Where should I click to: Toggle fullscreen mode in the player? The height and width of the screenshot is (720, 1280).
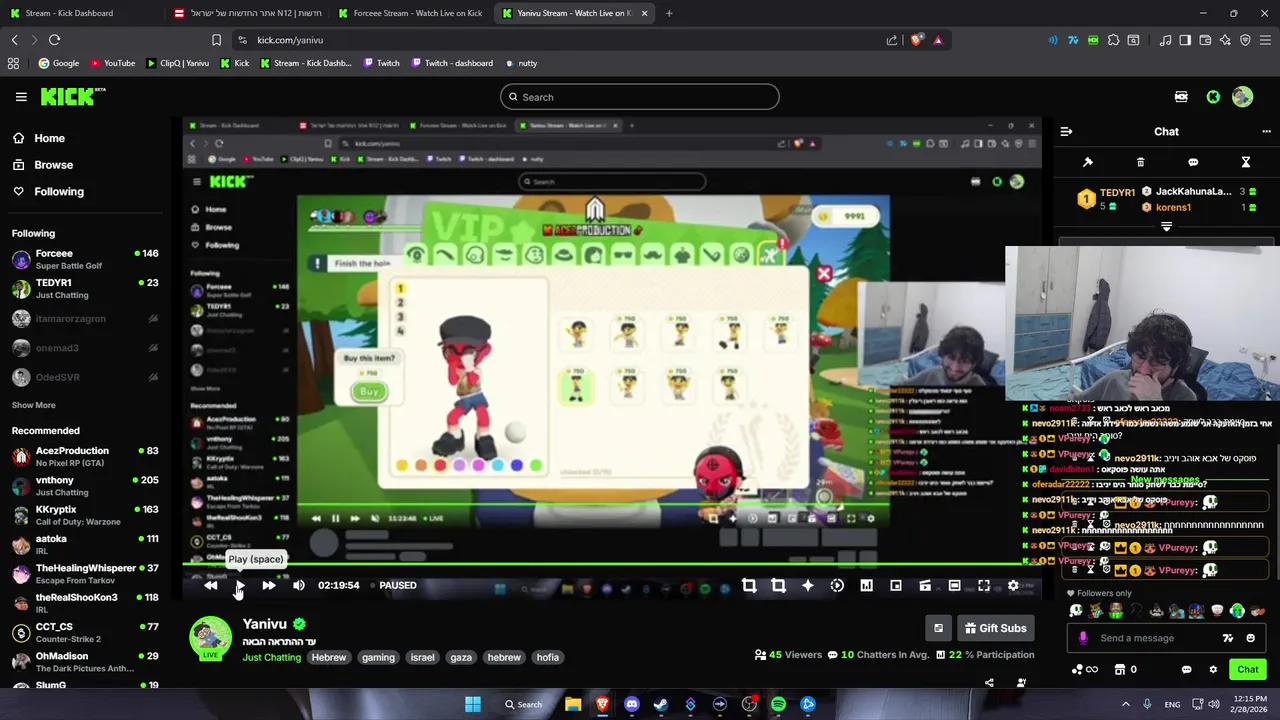pos(984,586)
